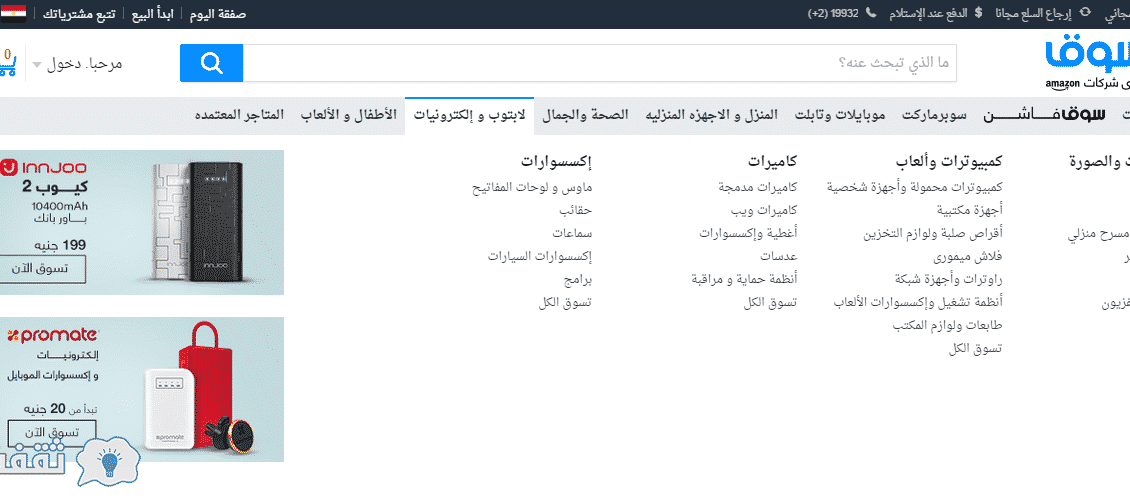Viewport: 1130px width, 501px height.
Task: Select حقائب
Action: pos(575,210)
